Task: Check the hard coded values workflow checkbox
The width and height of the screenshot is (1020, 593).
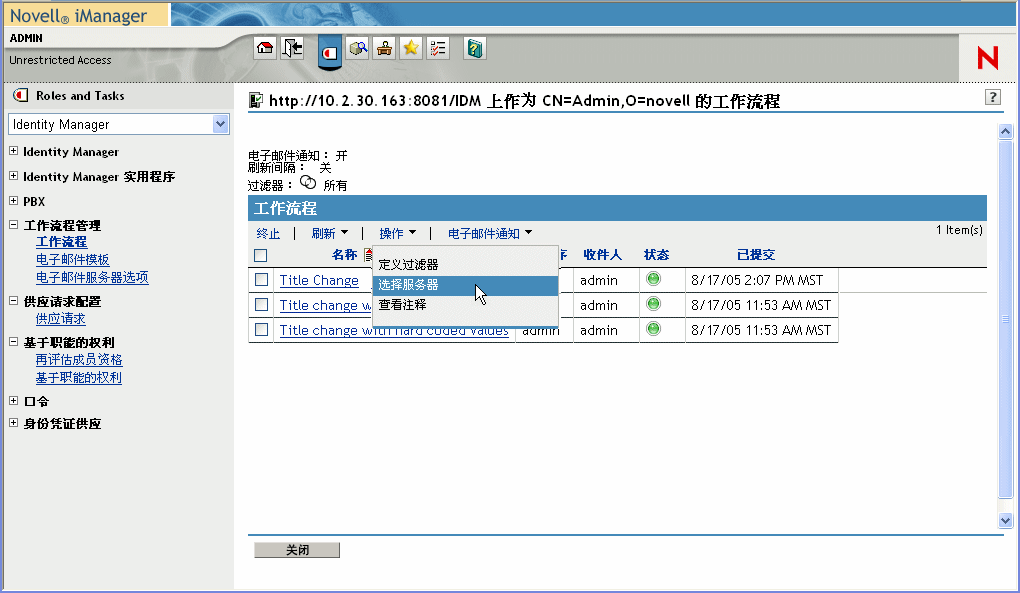Action: (261, 330)
